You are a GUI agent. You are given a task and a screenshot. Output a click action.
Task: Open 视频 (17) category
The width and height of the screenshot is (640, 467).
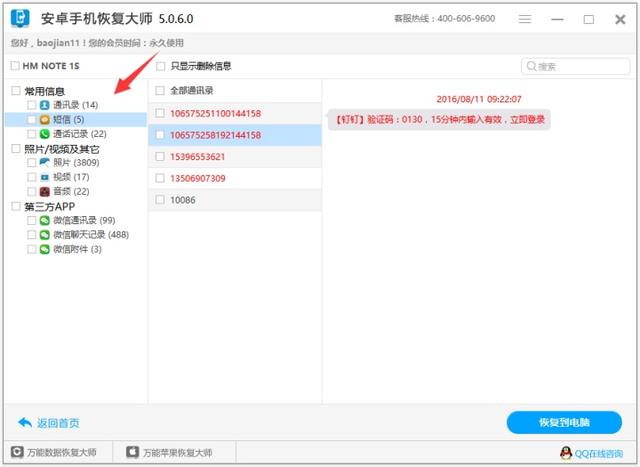point(71,177)
